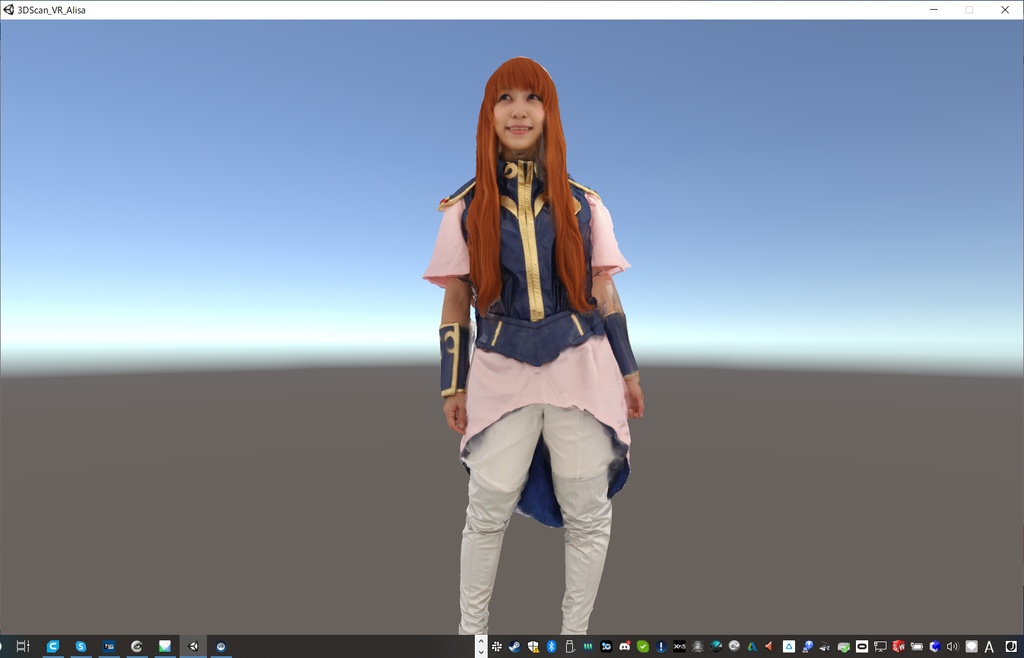Image resolution: width=1024 pixels, height=658 pixels.
Task: Open the volume speaker control
Action: (952, 646)
